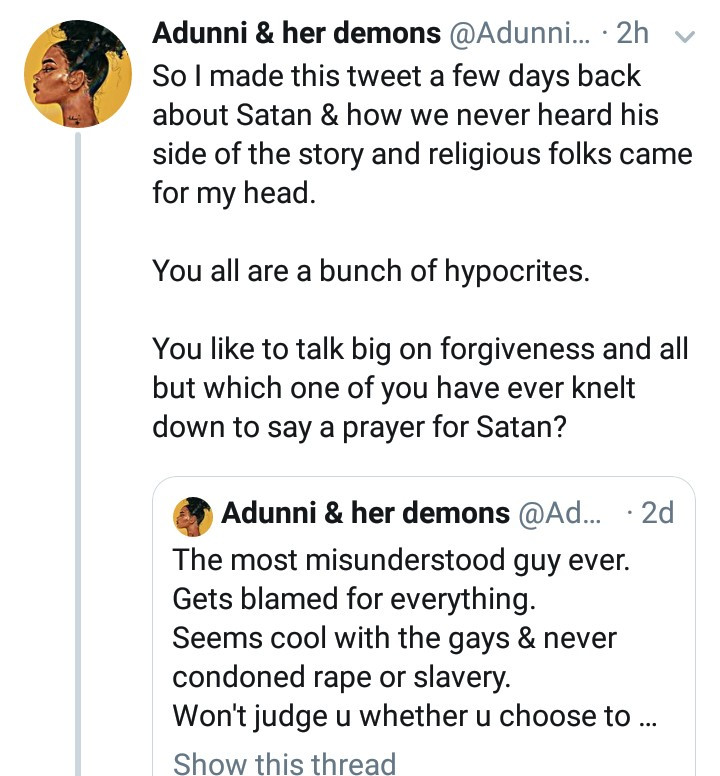Click the Show this thread link
720x776 pixels.
[284, 763]
